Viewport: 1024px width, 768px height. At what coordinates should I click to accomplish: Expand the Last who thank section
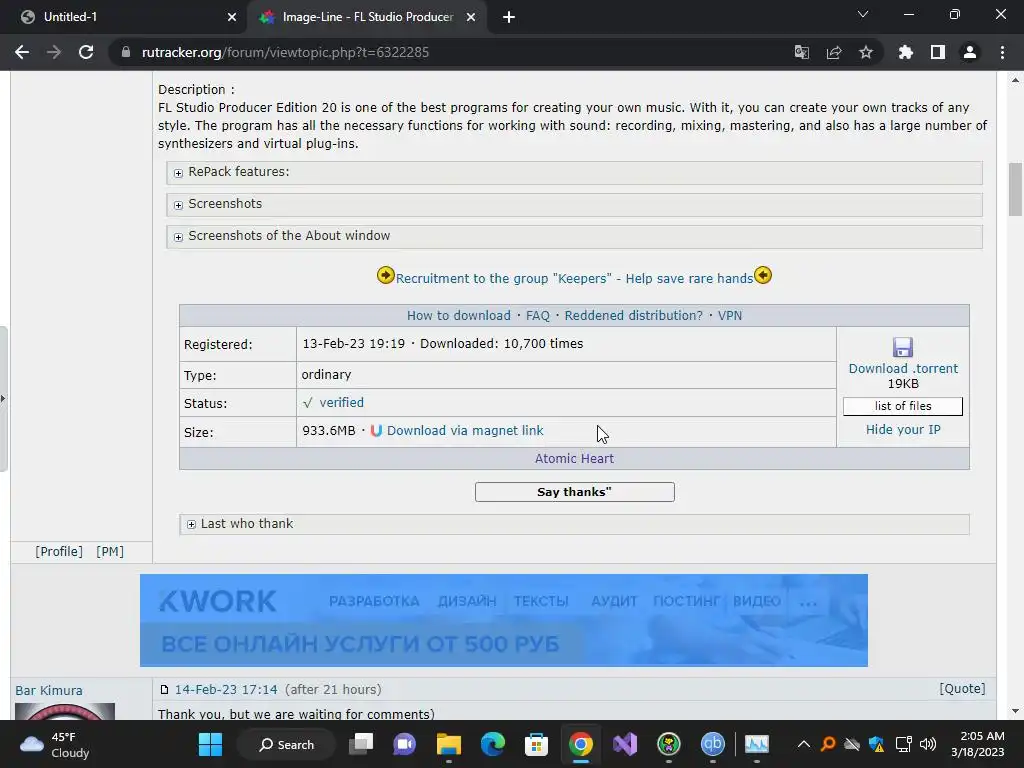click(575, 524)
